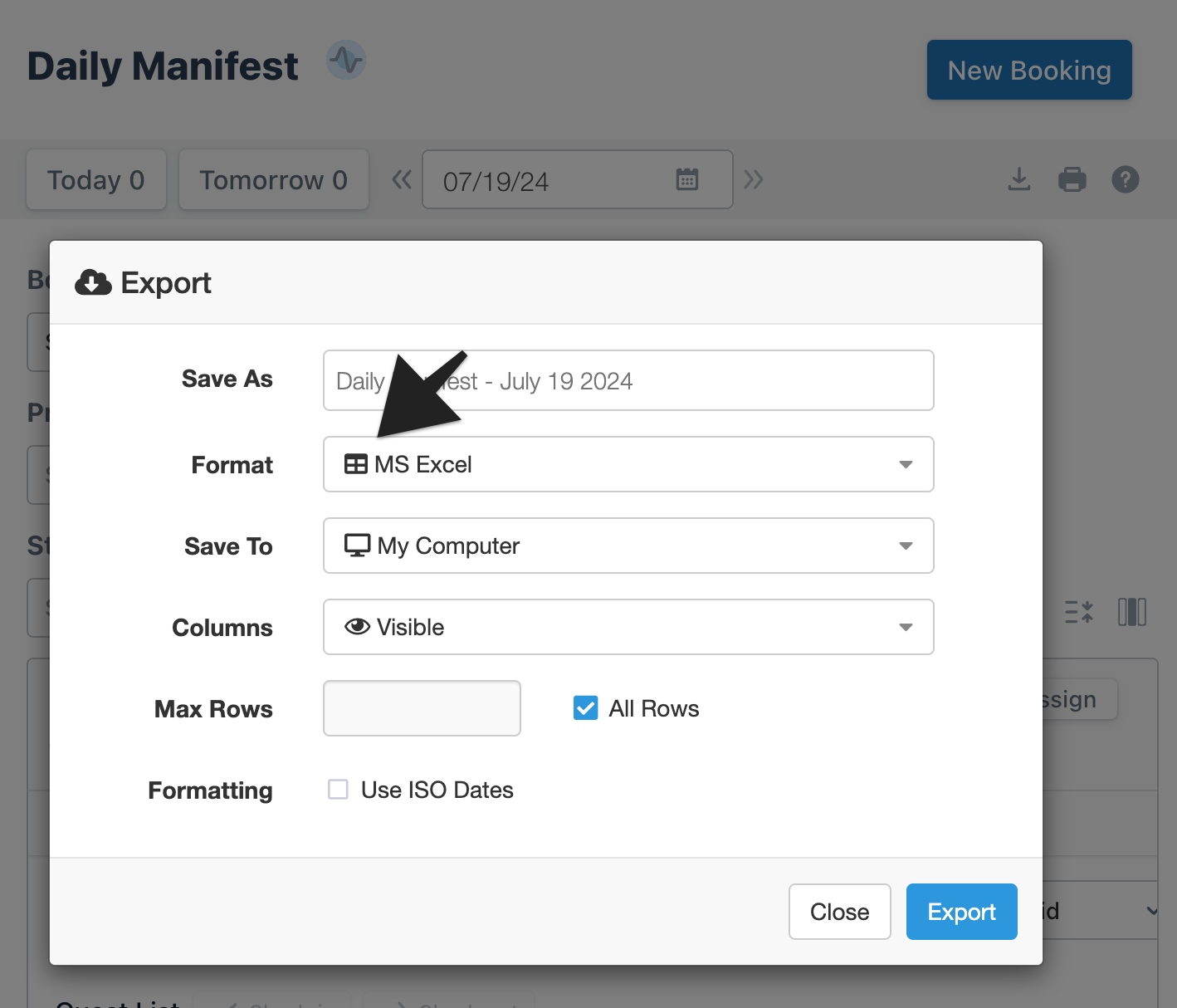The image size is (1177, 1008).
Task: Click the New Booking button
Action: (x=1029, y=70)
